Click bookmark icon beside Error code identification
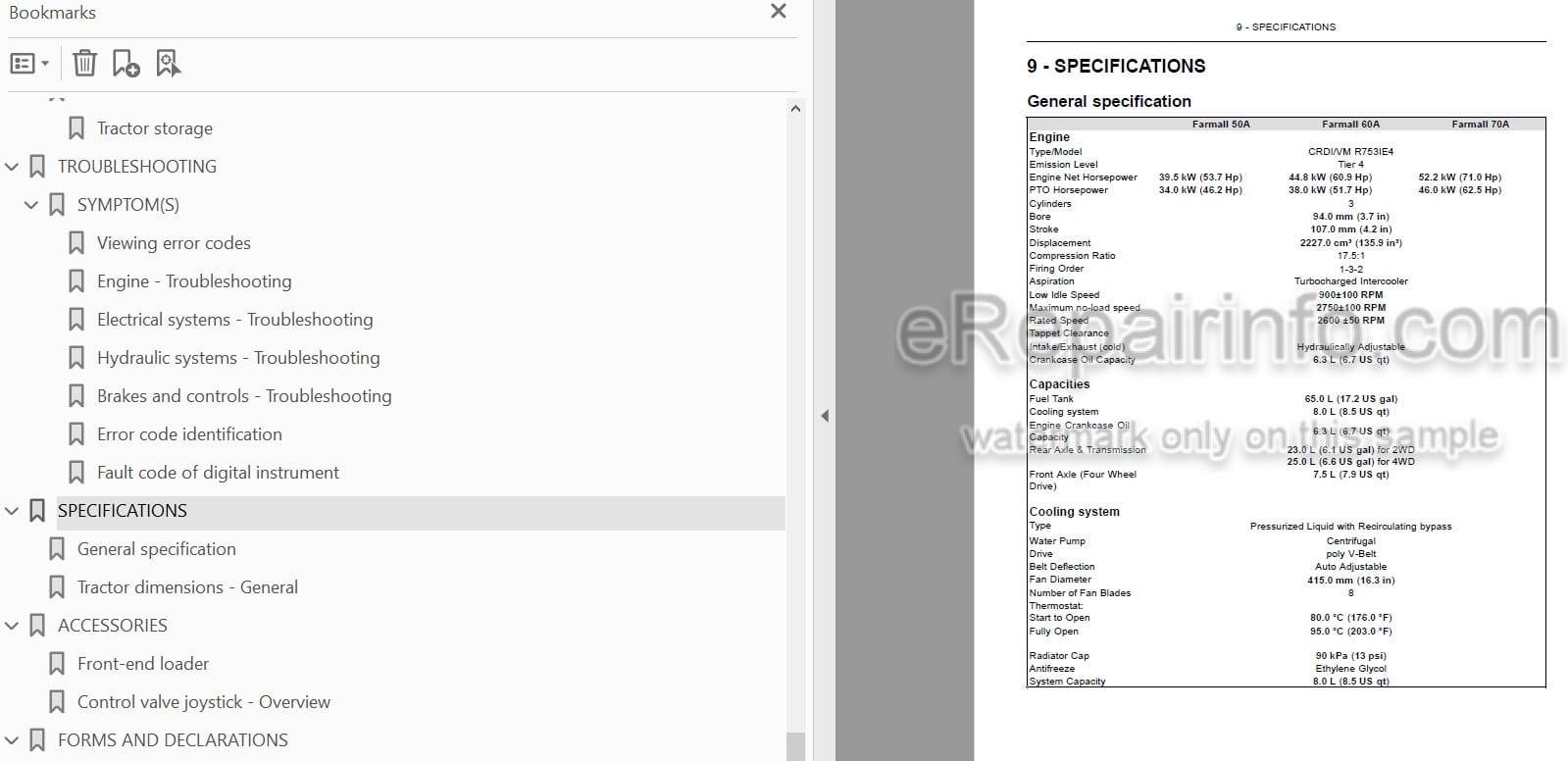 pos(76,434)
